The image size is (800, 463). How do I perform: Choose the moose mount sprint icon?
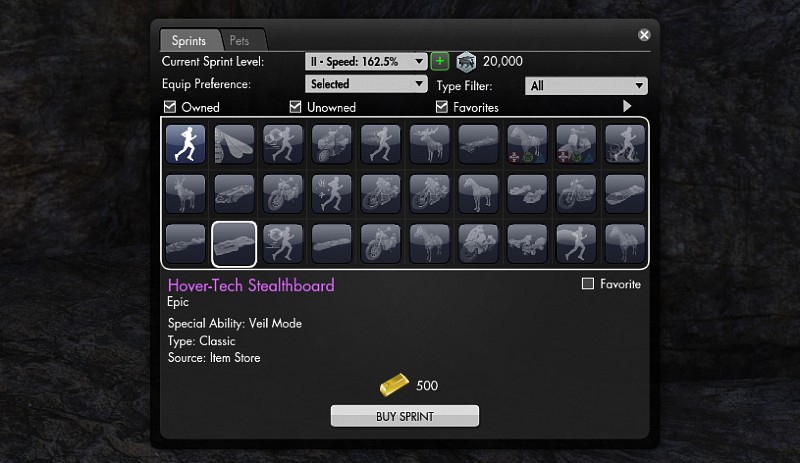(430, 144)
